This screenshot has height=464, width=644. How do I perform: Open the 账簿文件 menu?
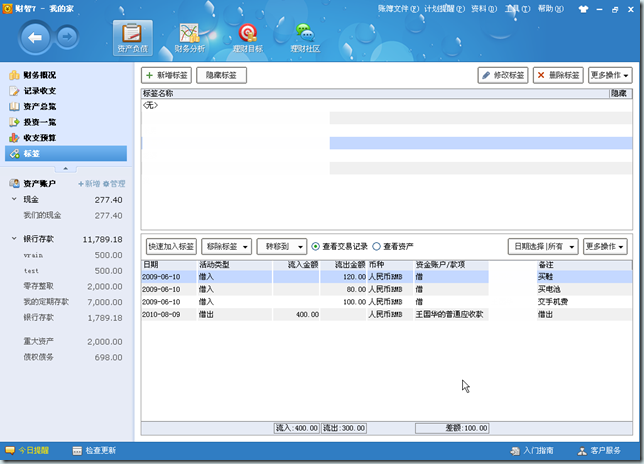click(398, 9)
